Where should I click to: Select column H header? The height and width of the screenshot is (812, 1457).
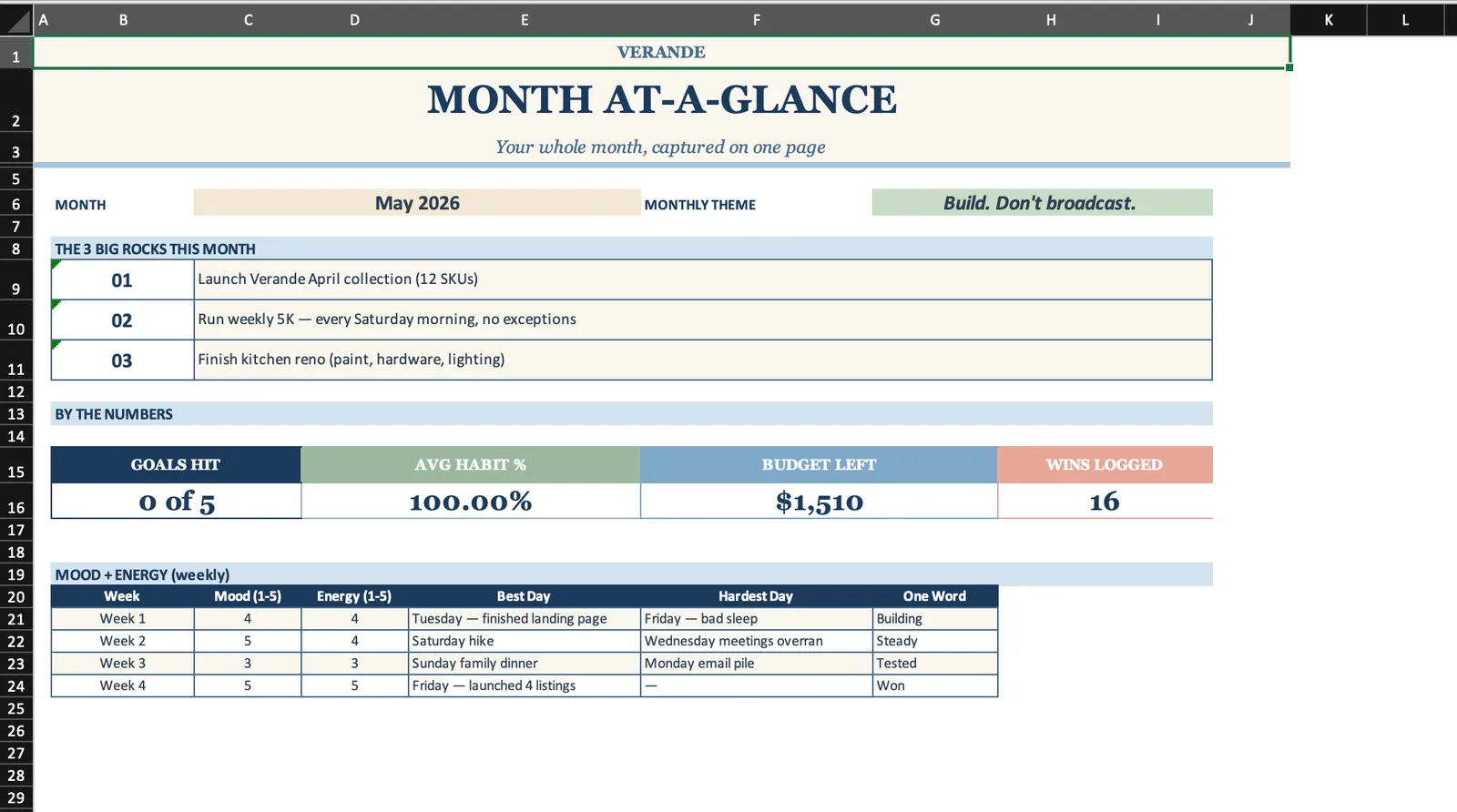pos(1051,19)
